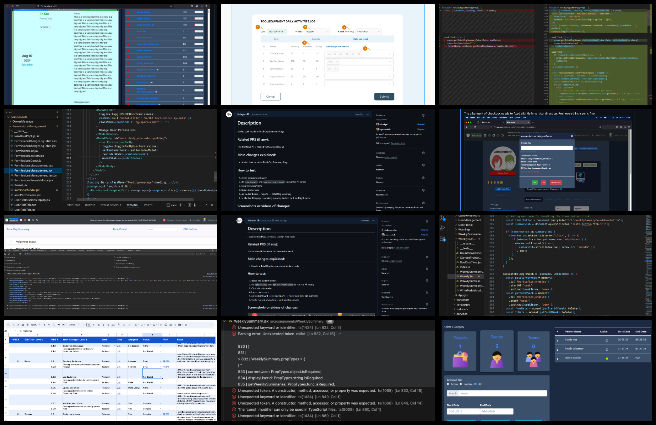656x425 pixels.
Task: Select the highlighted file in the explorer tree
Action: pyautogui.click(x=33, y=171)
